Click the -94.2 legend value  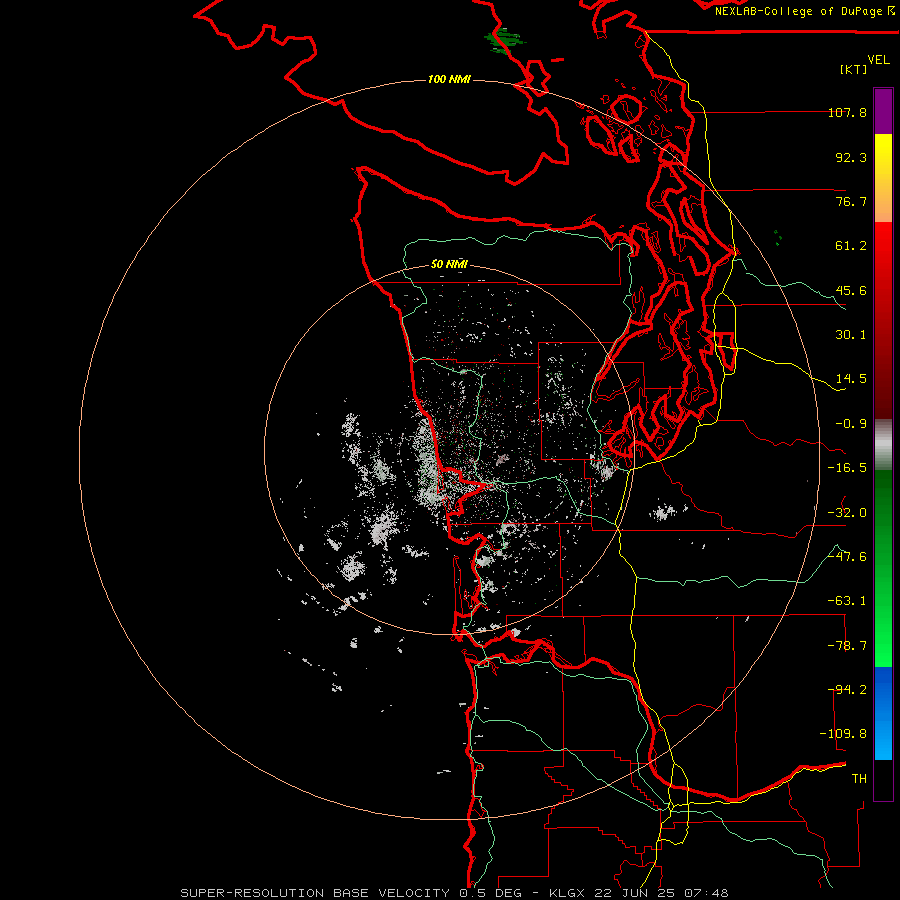click(x=847, y=690)
